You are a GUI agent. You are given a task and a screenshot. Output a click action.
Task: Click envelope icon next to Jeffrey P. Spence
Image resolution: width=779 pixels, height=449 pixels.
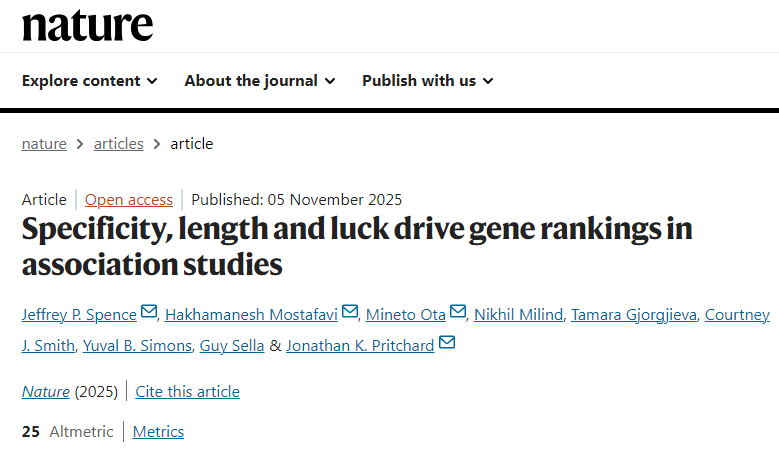pyautogui.click(x=149, y=313)
